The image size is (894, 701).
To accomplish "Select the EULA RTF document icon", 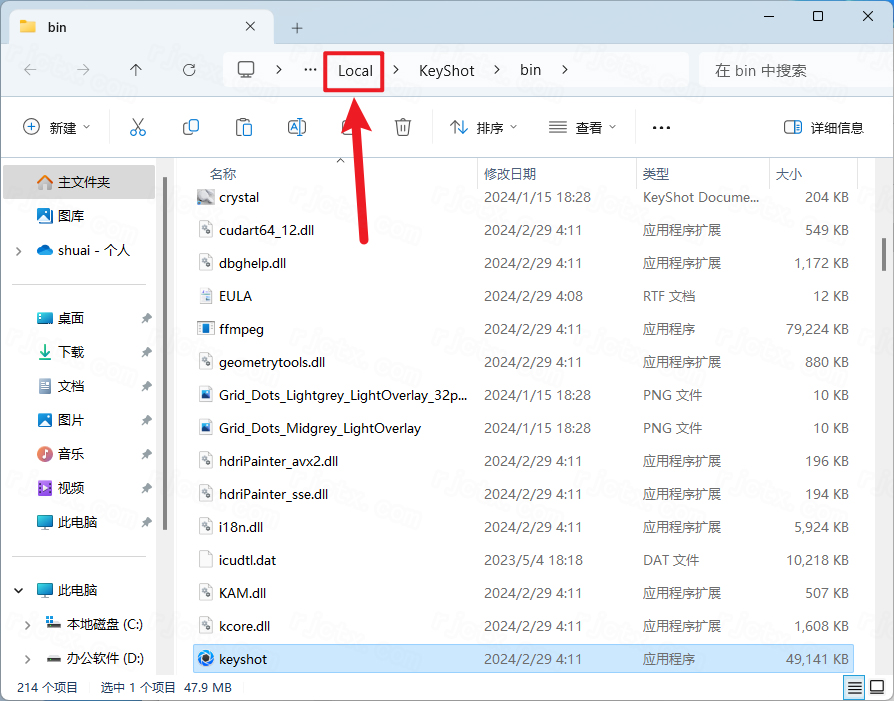I will coord(205,296).
